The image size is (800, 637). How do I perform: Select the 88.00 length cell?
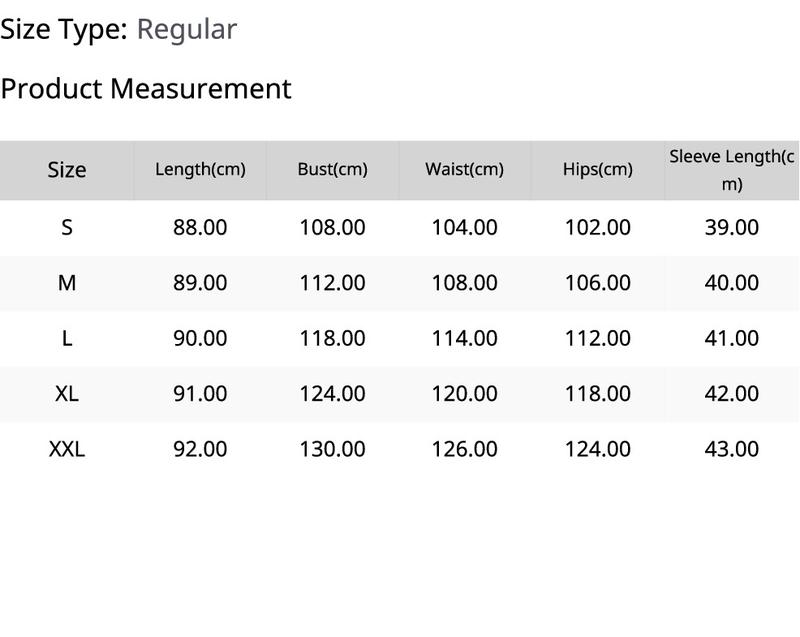point(200,227)
